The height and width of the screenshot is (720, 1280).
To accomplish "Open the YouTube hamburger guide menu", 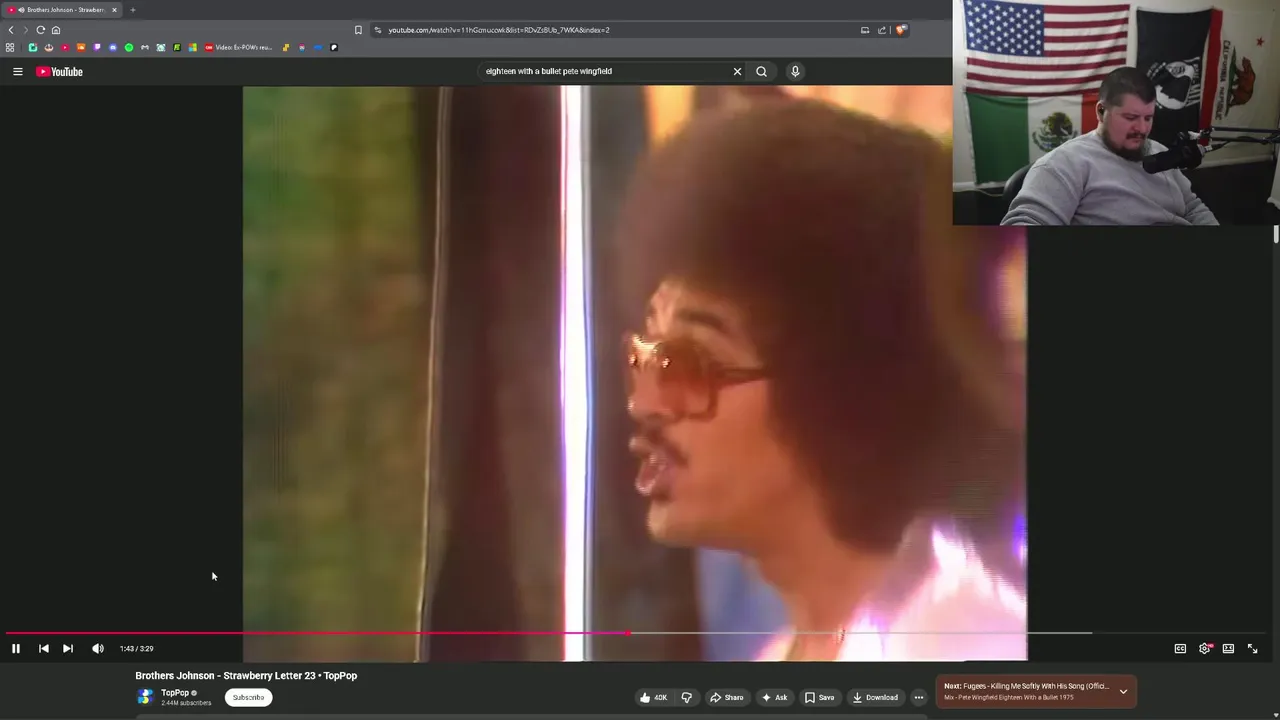I will click(18, 71).
